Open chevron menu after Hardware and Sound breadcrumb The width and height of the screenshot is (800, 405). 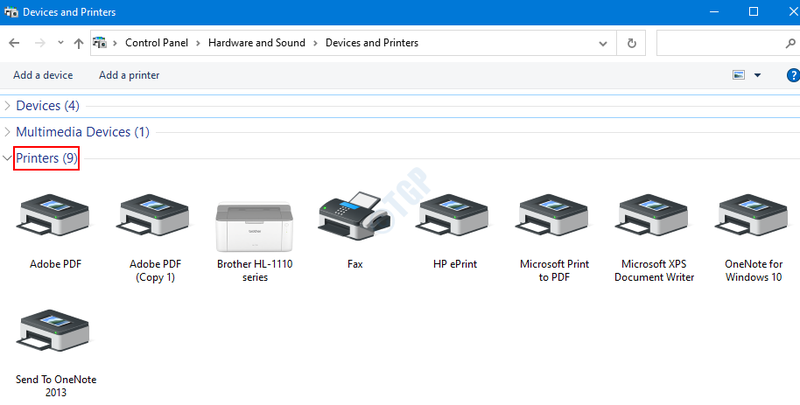(315, 43)
